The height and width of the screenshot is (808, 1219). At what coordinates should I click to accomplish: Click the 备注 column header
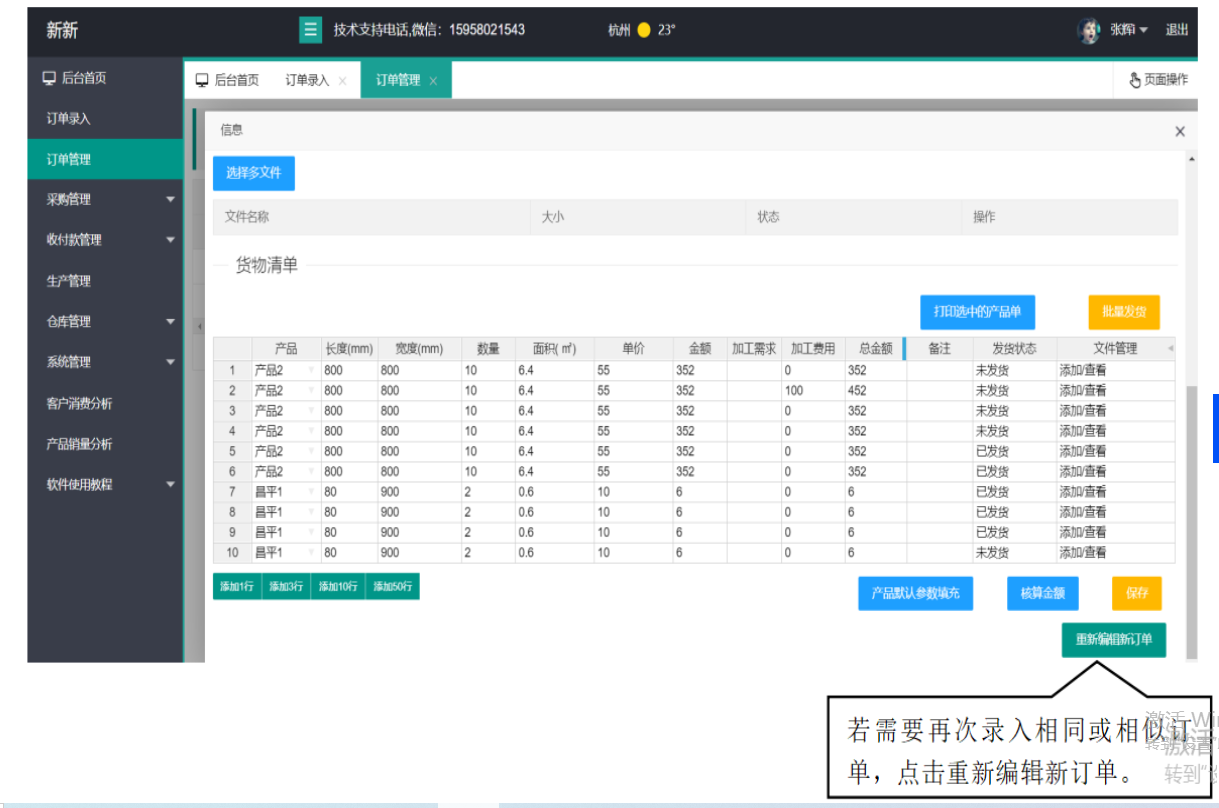click(x=939, y=349)
